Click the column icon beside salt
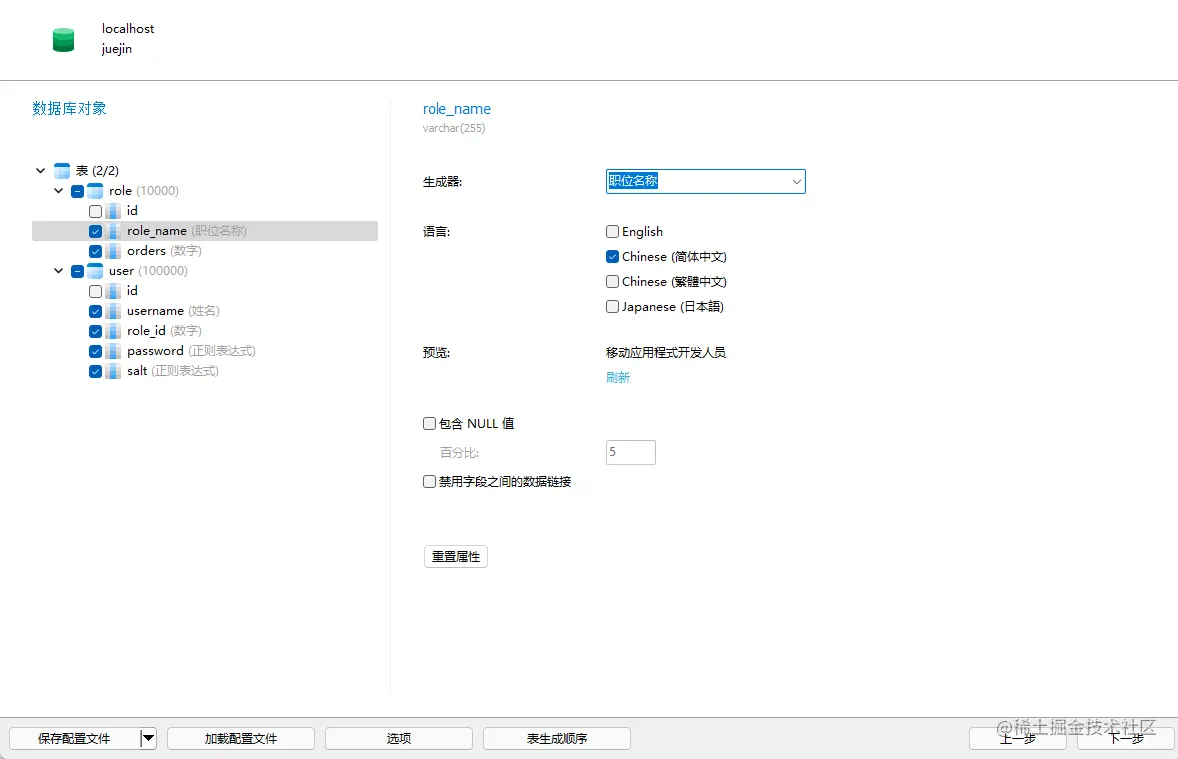 pos(113,371)
